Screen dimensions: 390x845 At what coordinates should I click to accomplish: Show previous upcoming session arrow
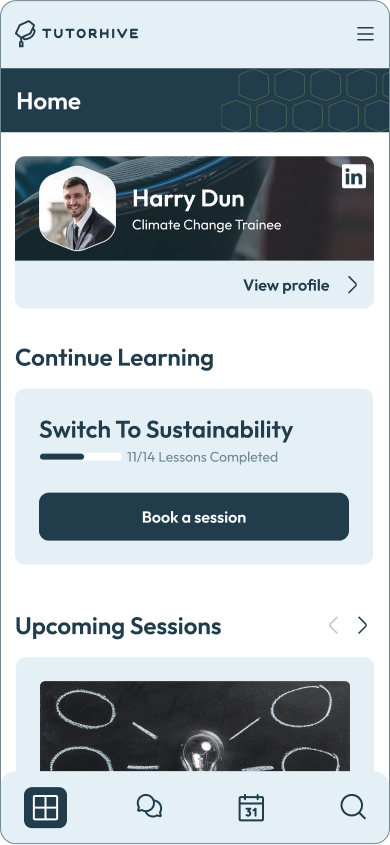(x=333, y=625)
